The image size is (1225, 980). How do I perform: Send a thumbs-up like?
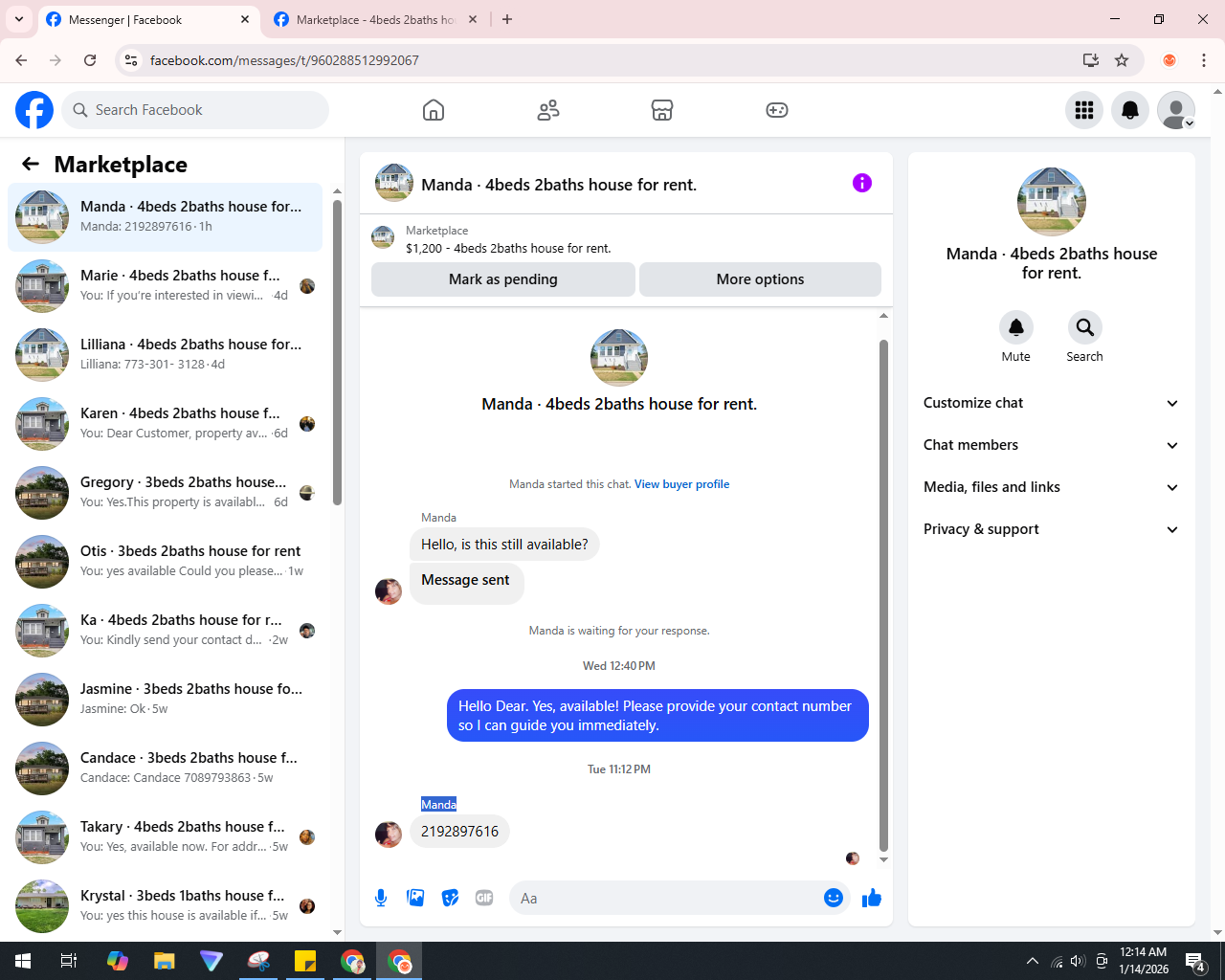click(x=872, y=898)
